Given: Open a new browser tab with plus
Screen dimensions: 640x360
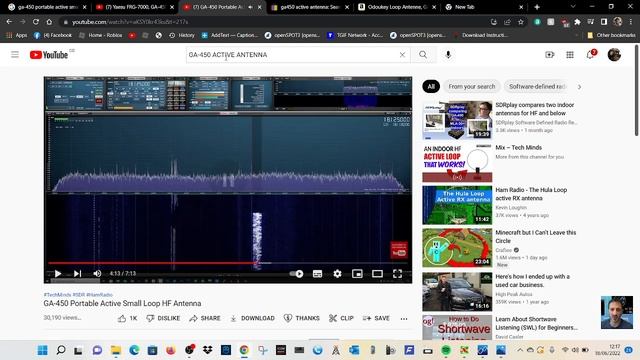Looking at the screenshot, I should [x=537, y=7].
